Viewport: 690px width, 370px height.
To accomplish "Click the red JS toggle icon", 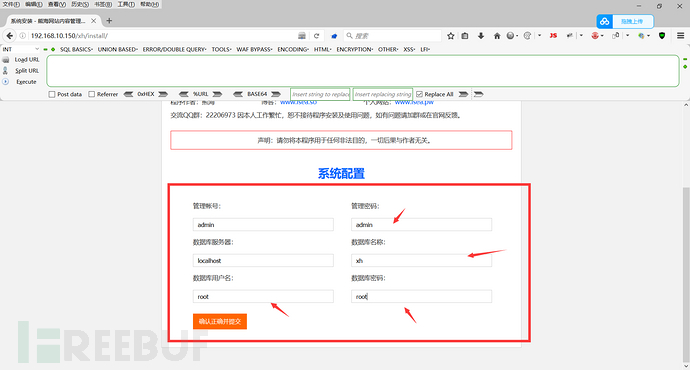I will point(553,36).
